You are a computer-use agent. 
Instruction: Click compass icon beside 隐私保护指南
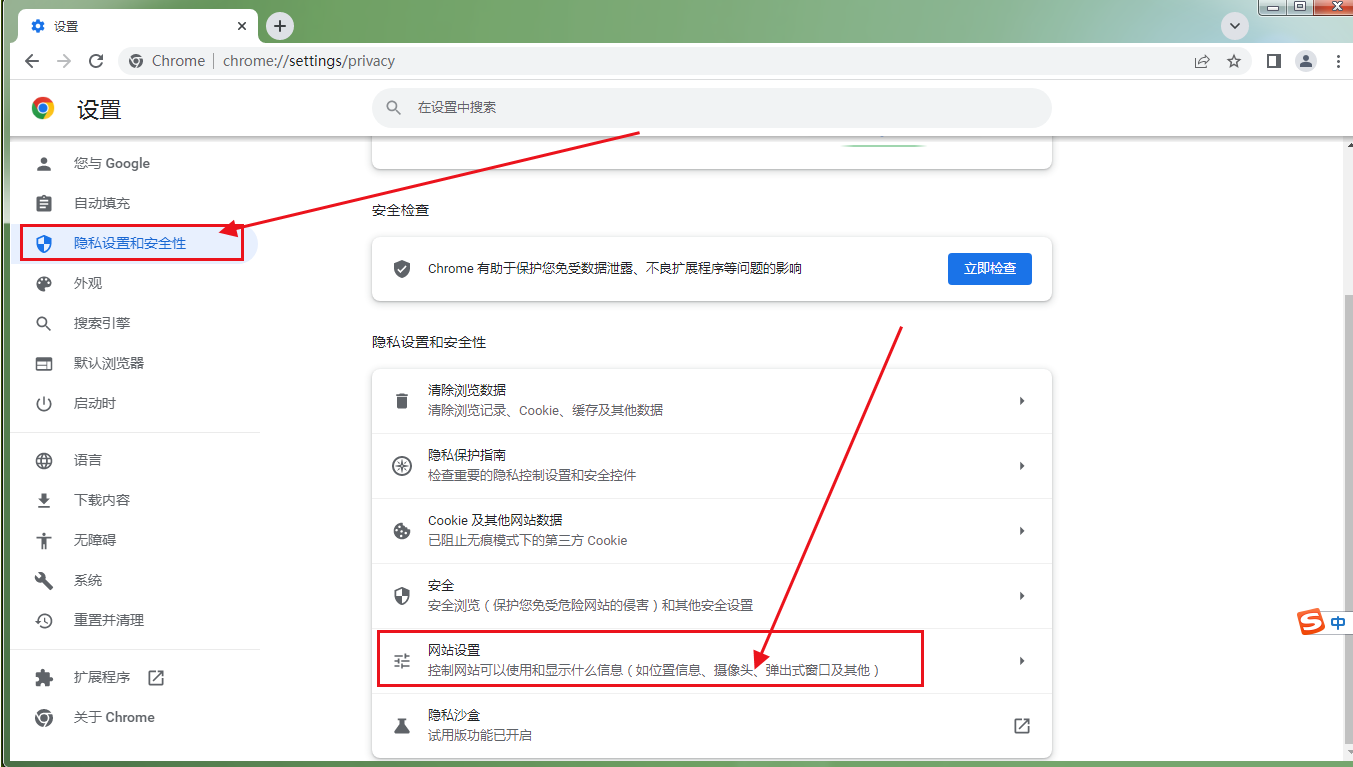402,466
